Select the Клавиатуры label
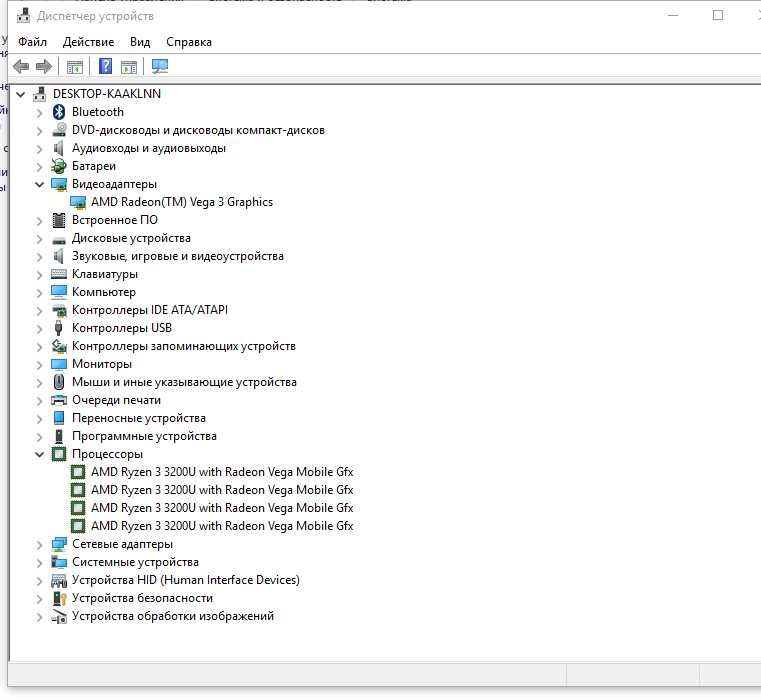Screen dimensions: 761x700 pyautogui.click(x=105, y=274)
